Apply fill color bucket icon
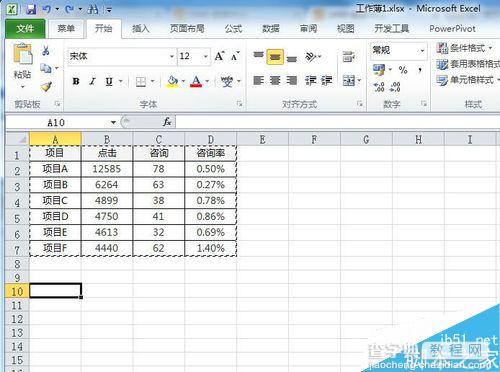 [172, 81]
